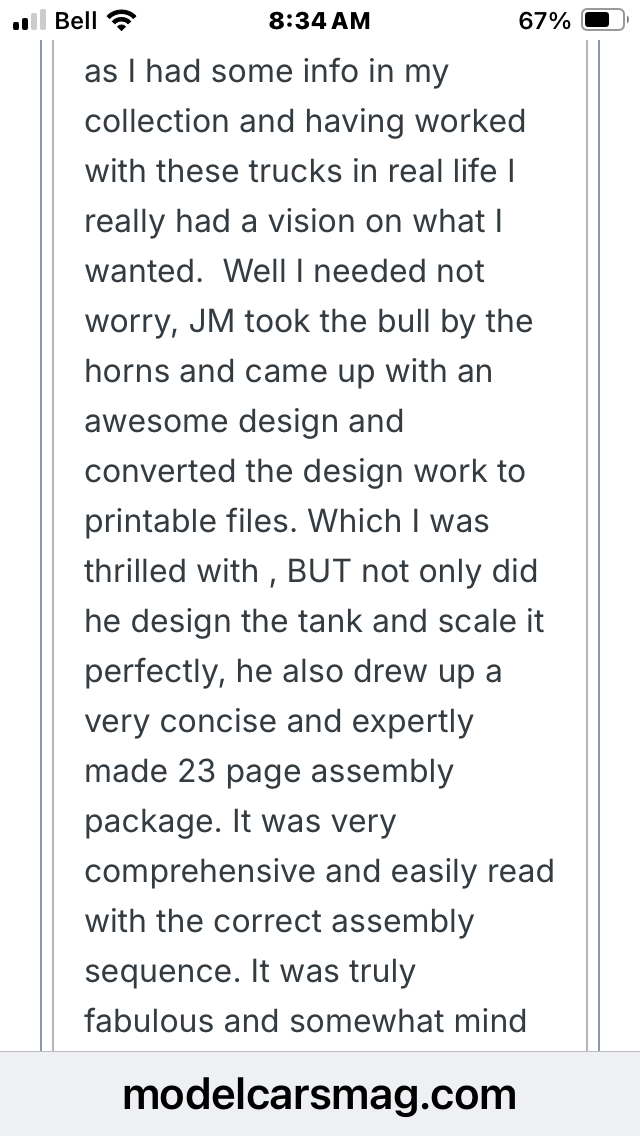640x1136 pixels.
Task: Click the word "perfectly," in the post
Action: (155, 673)
